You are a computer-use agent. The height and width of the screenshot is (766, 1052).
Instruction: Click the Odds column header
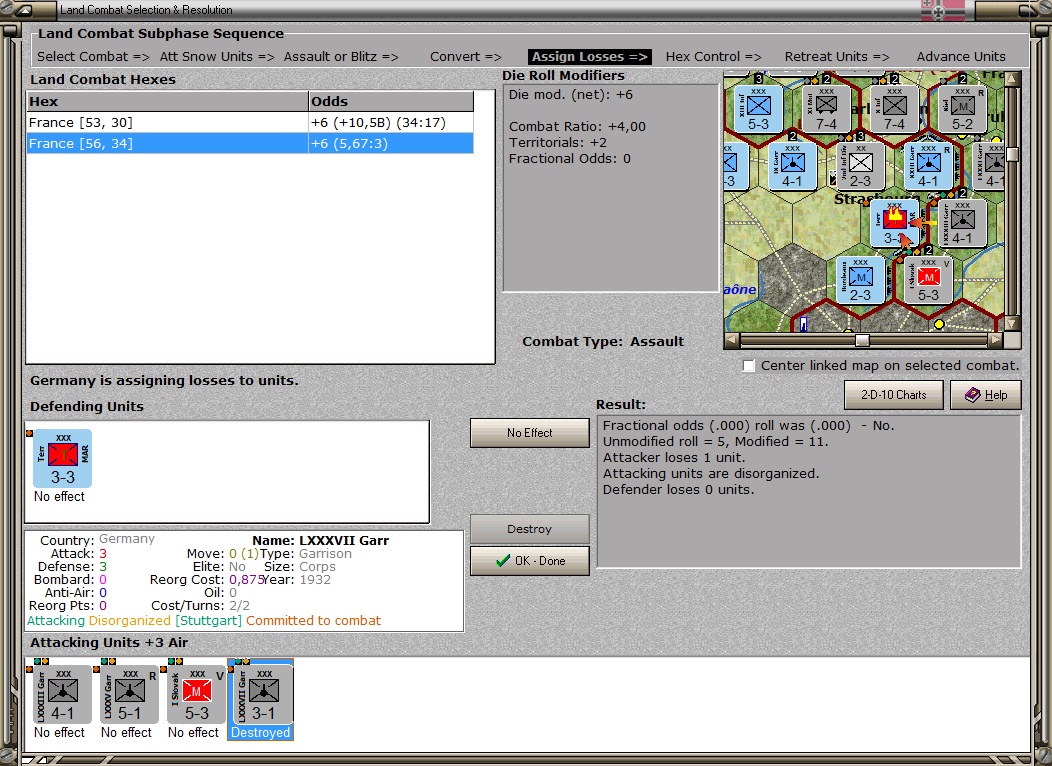pyautogui.click(x=390, y=101)
